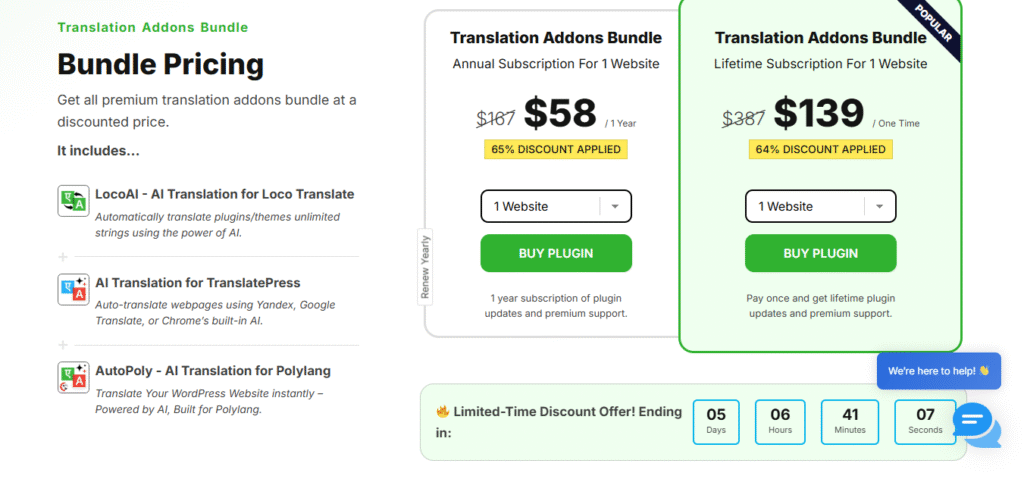Click the Days countdown box
The image size is (1024, 479).
click(x=716, y=421)
